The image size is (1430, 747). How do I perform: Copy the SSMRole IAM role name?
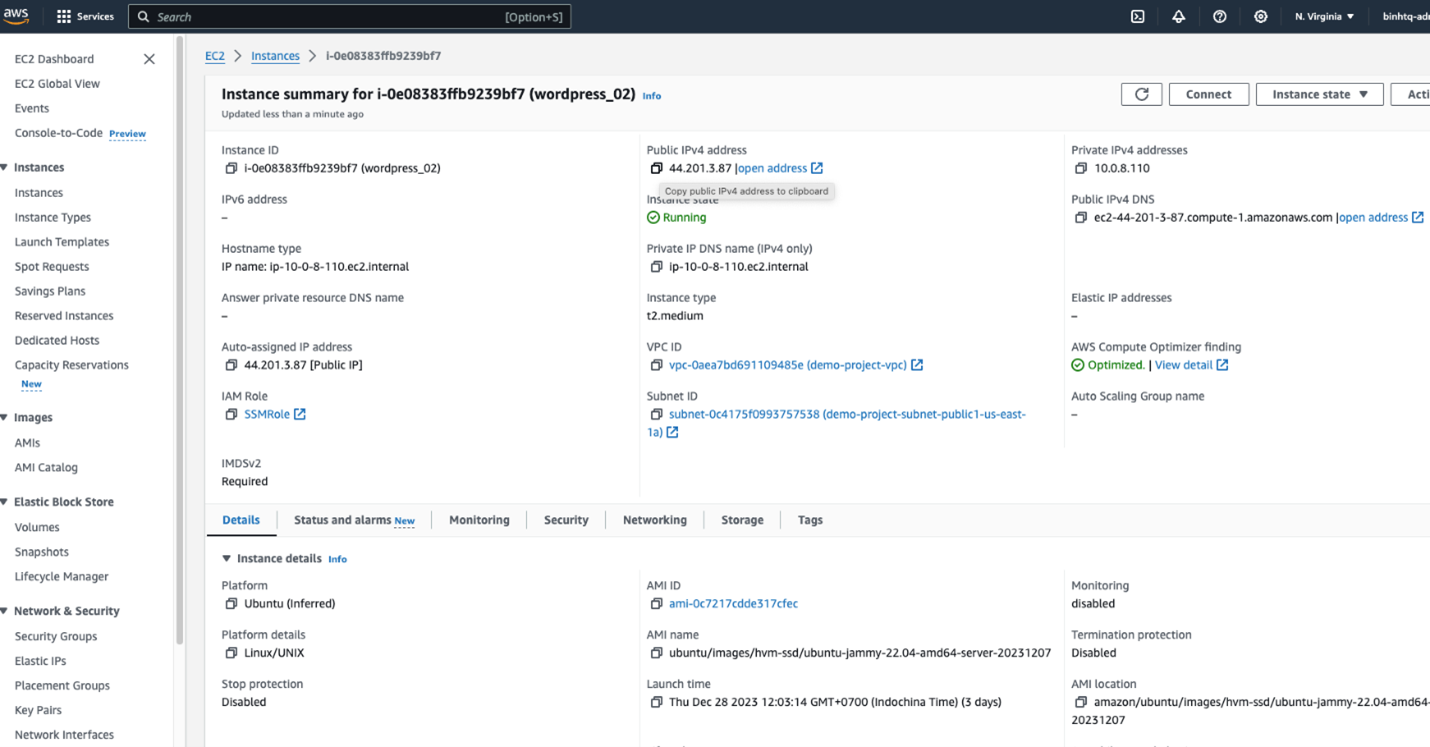coord(231,414)
